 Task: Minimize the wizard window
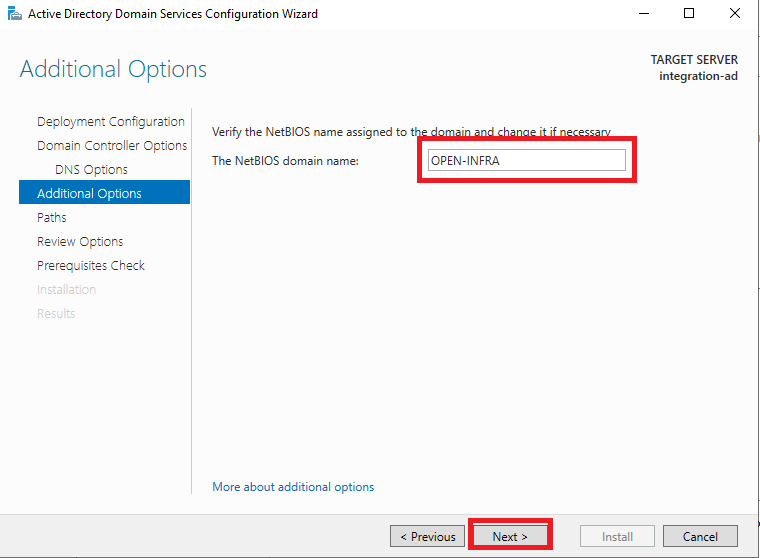pos(644,14)
